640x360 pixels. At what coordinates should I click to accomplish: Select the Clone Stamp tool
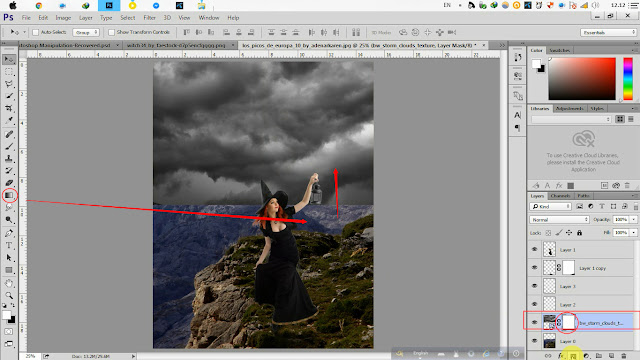9,159
